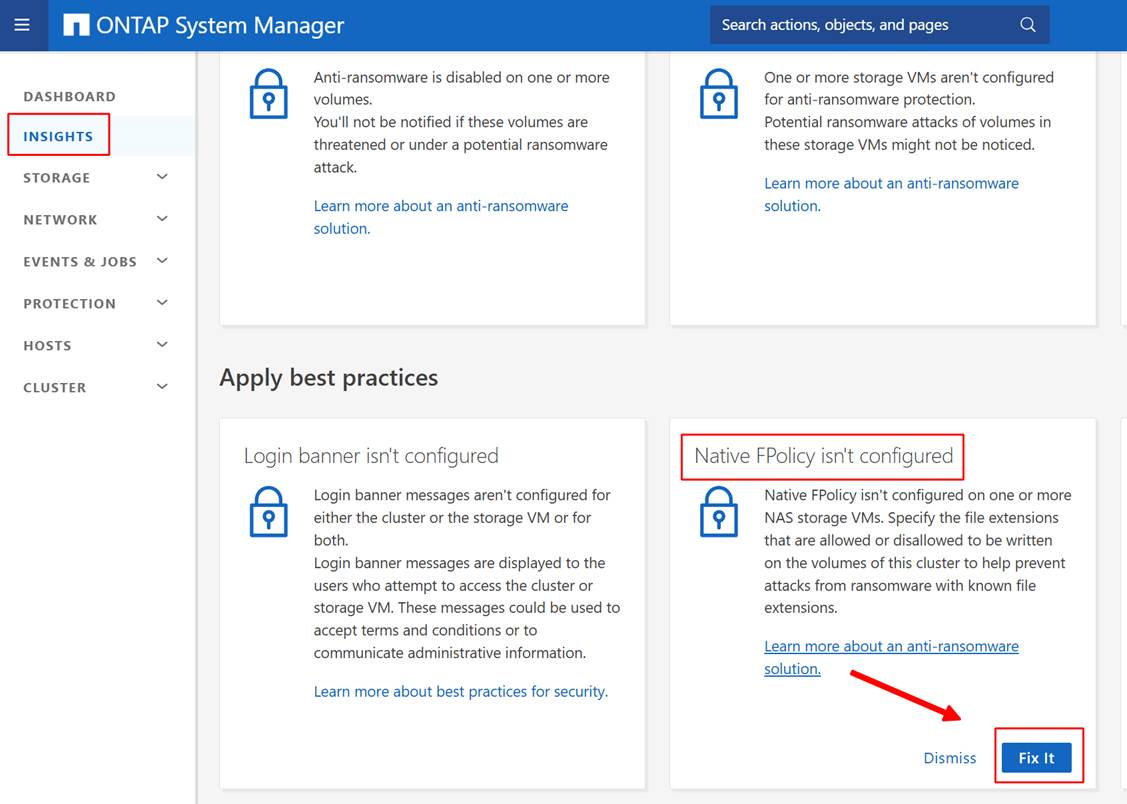Expand the Events & Jobs chevron
Screen dimensions: 1127x804
(162, 261)
